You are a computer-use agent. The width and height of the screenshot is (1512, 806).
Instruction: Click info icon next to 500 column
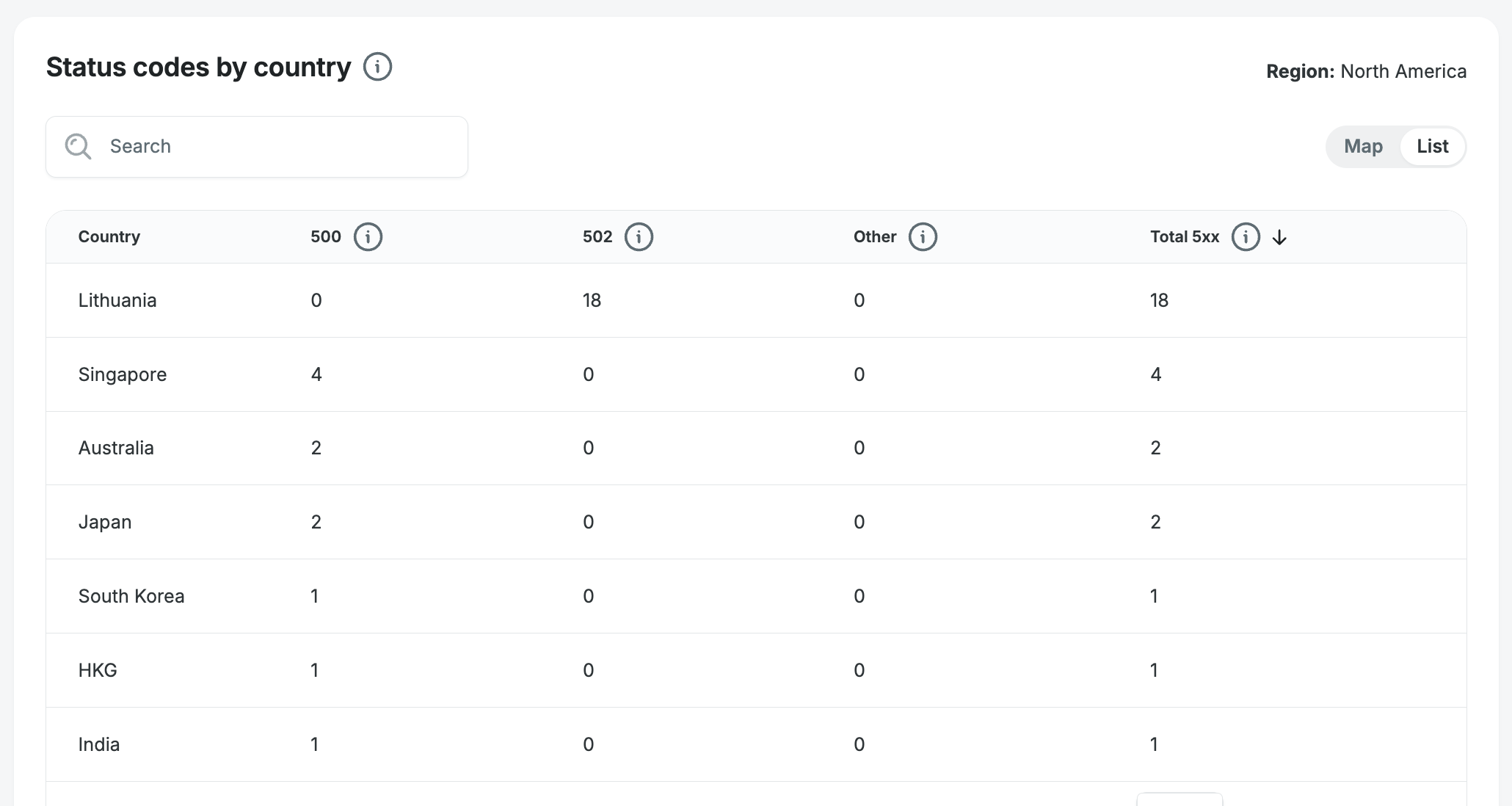(x=368, y=237)
